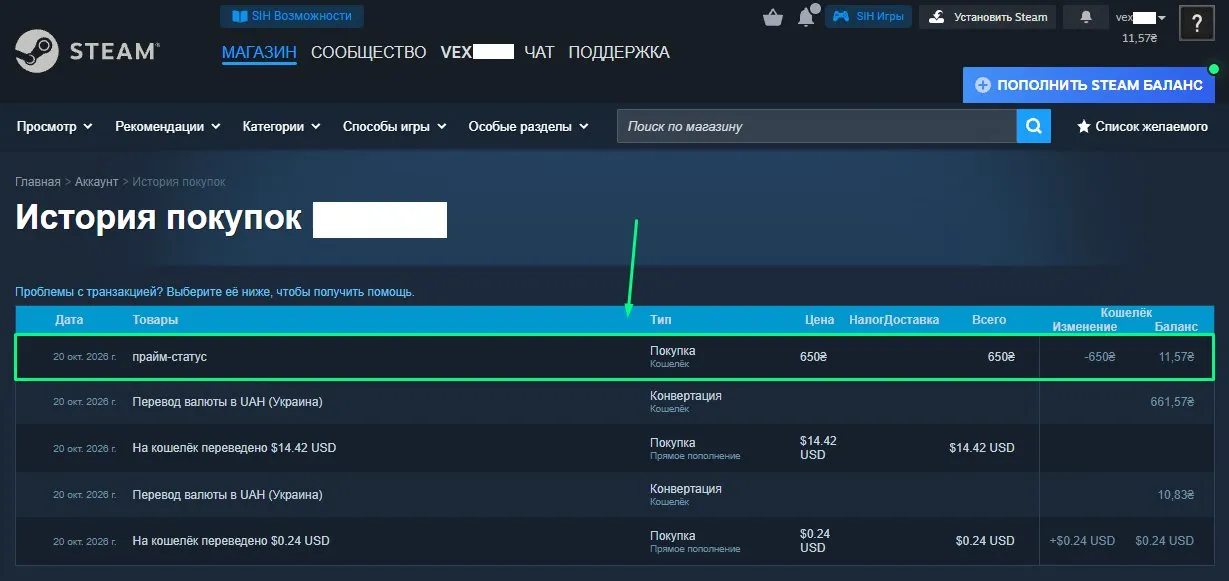The width and height of the screenshot is (1229, 581).
Task: Click the magnifier search button
Action: 1033,126
